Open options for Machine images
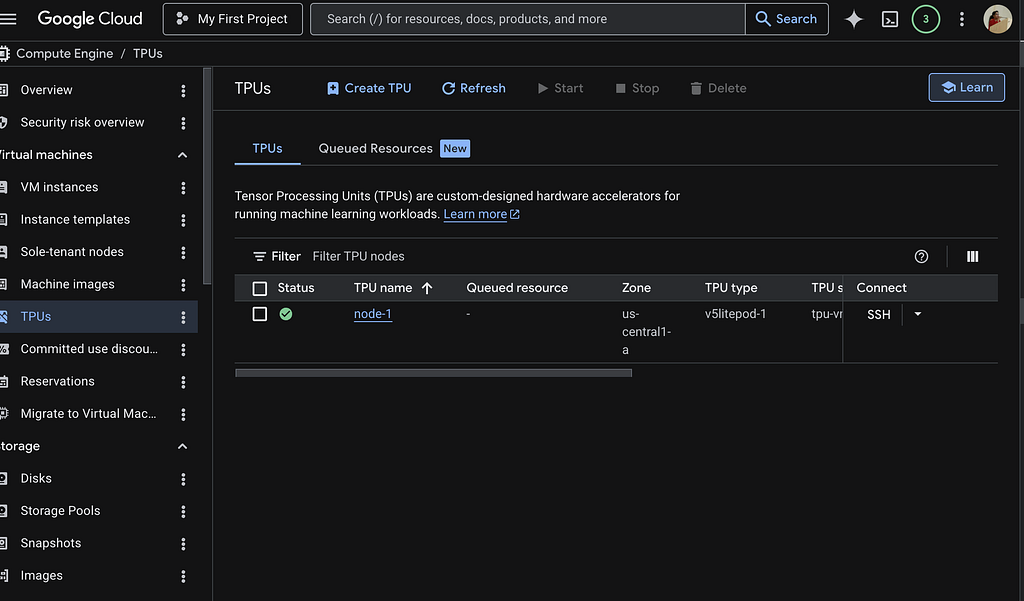Viewport: 1024px width, 601px height. tap(183, 285)
